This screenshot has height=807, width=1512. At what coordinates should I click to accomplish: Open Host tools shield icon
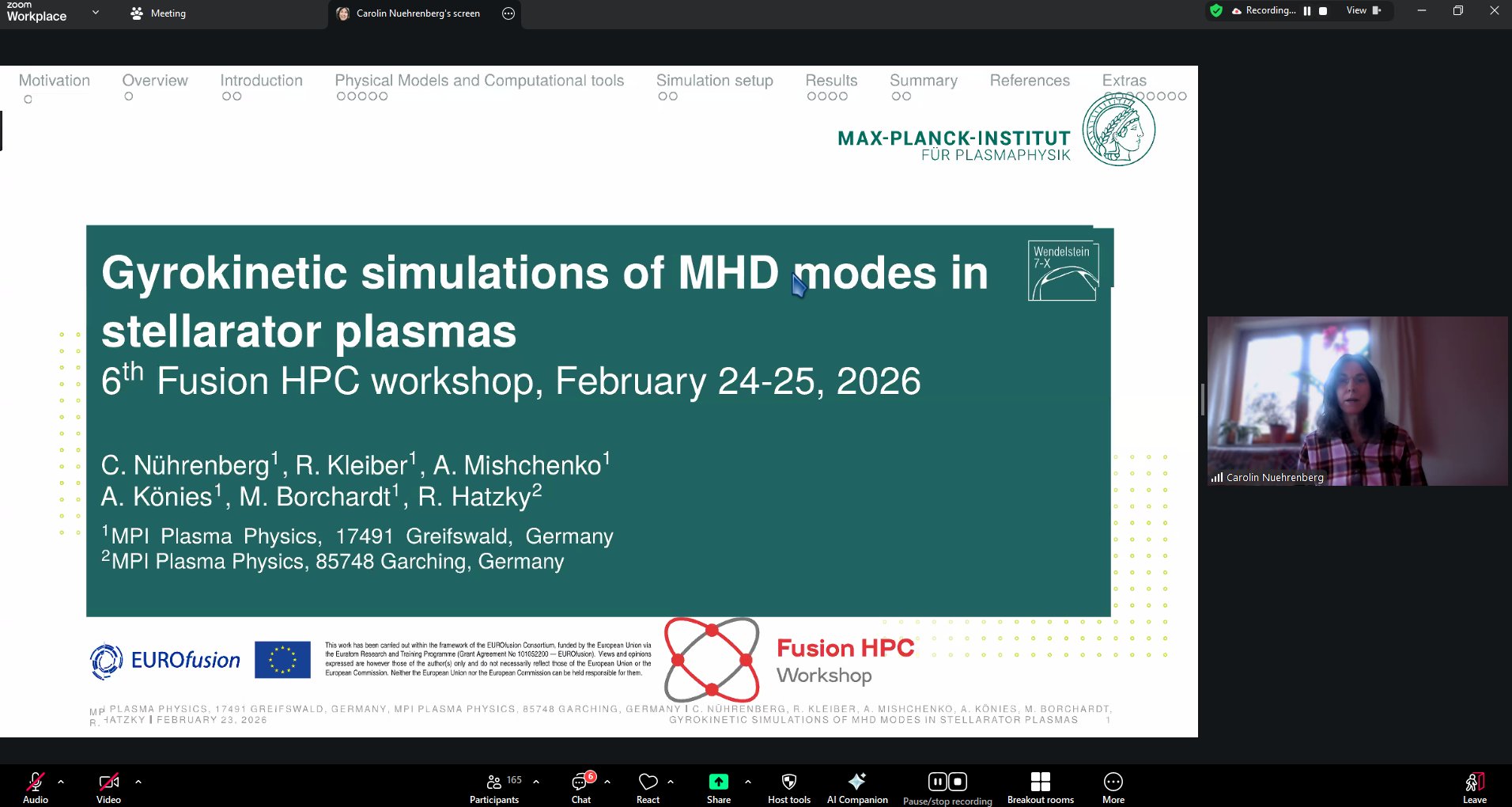click(x=788, y=782)
